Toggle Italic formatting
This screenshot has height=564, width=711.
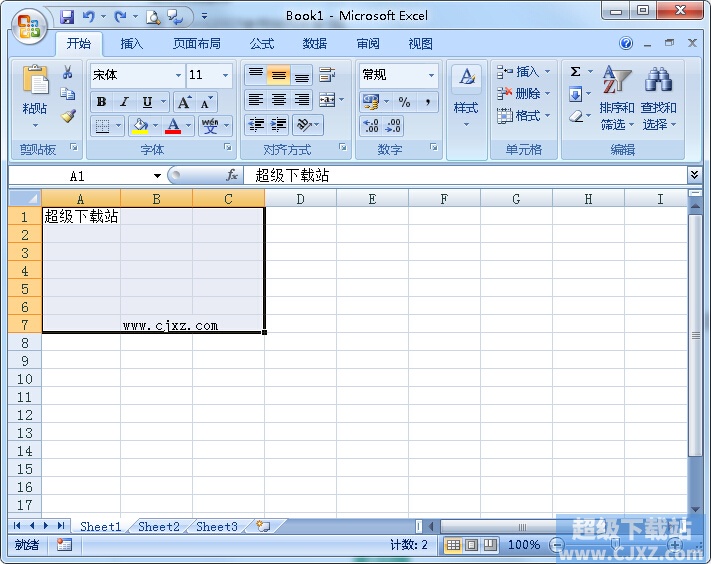pyautogui.click(x=124, y=102)
